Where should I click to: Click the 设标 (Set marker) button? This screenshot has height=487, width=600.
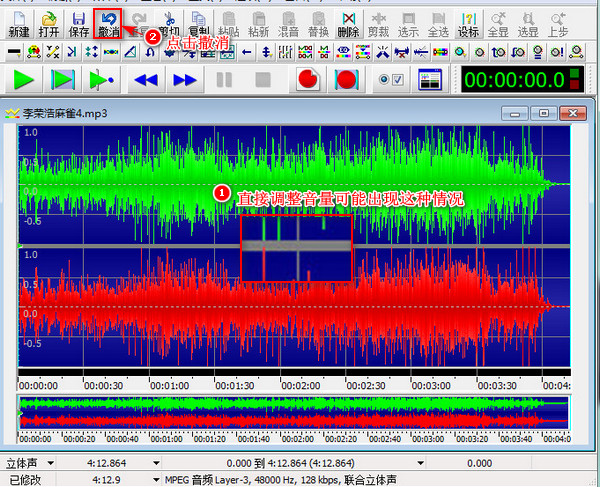[x=468, y=24]
